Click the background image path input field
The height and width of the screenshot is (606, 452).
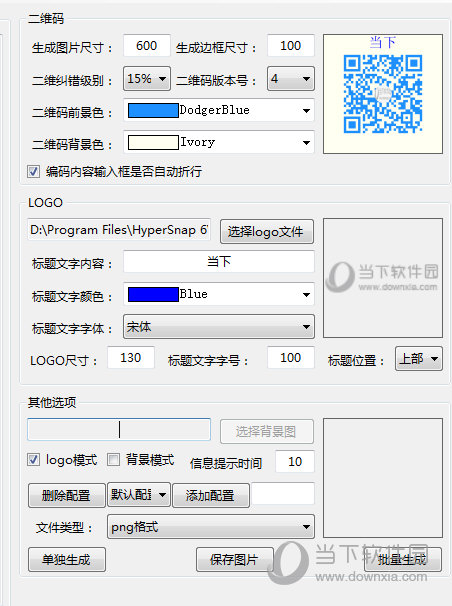click(119, 429)
